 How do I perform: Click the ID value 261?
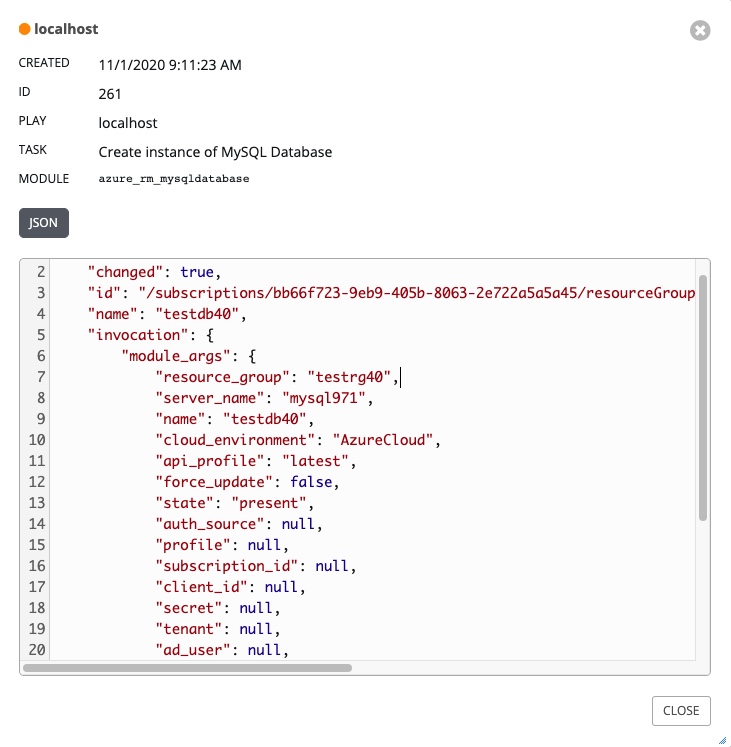pos(110,94)
